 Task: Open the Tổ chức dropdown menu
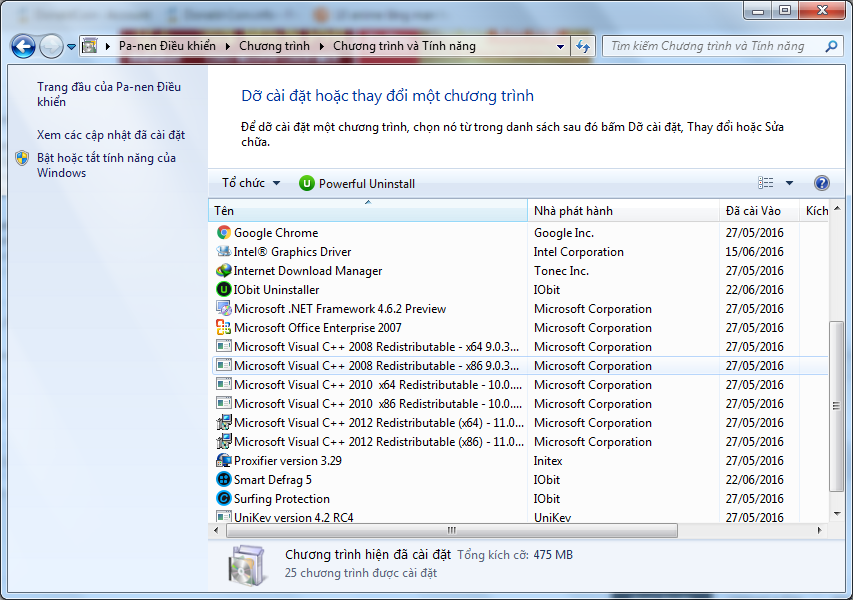click(251, 183)
